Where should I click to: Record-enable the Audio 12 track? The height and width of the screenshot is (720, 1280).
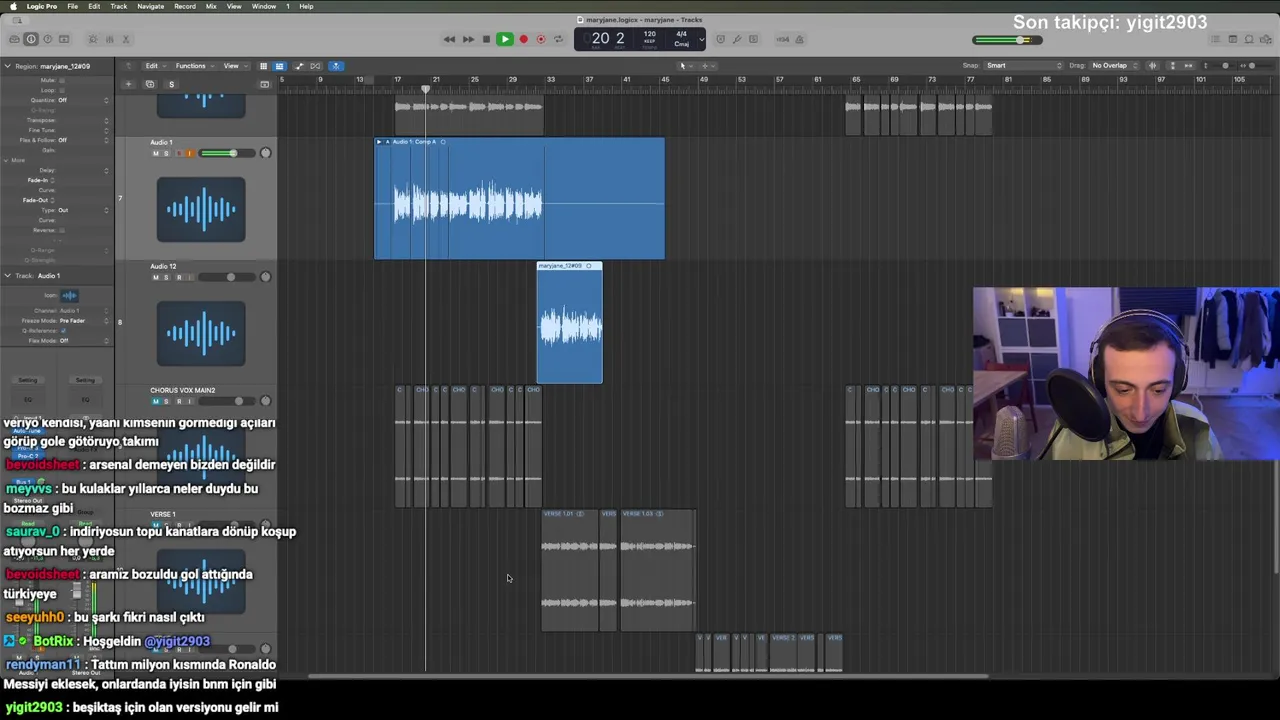pos(178,277)
